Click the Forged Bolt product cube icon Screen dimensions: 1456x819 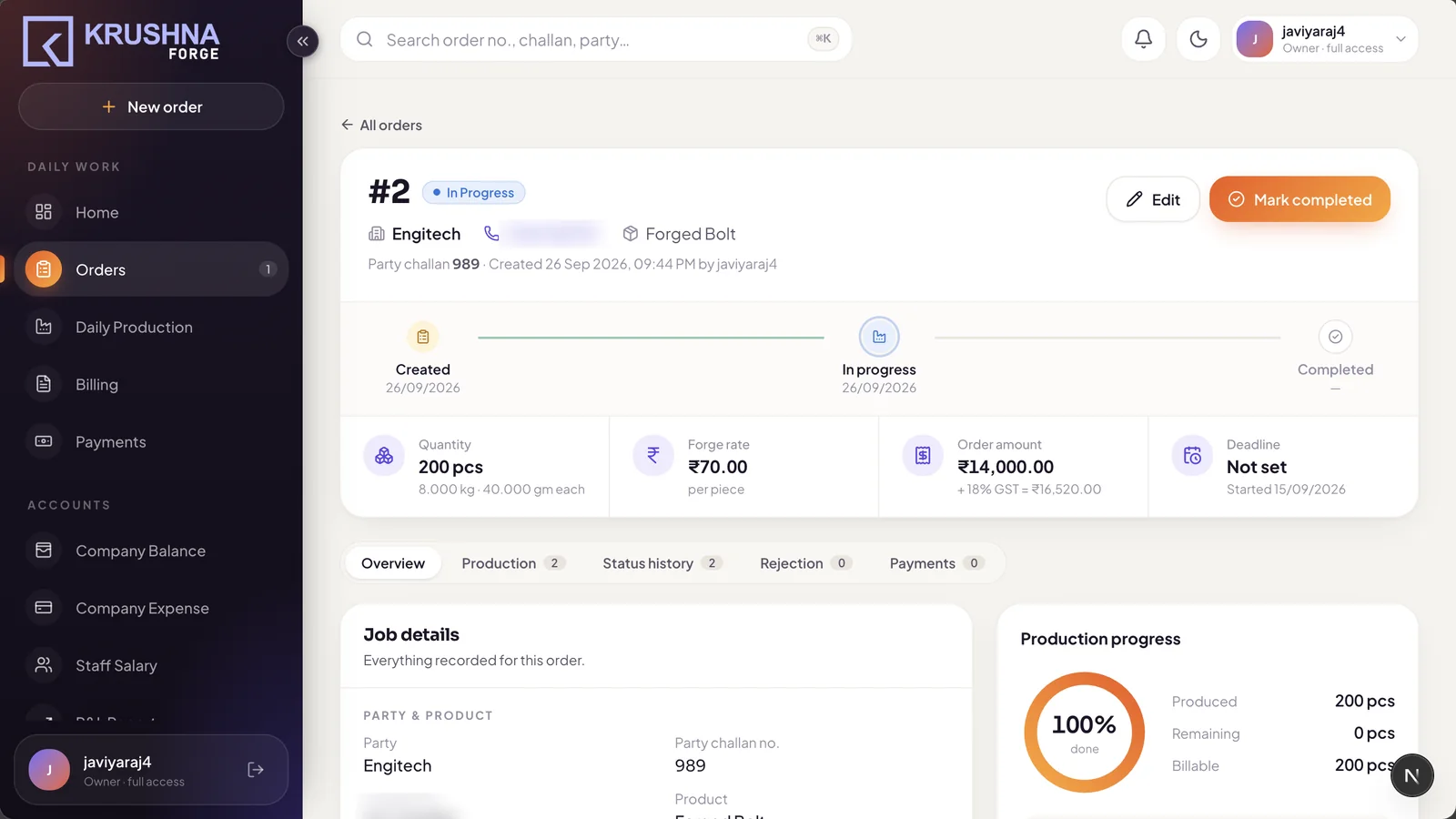(x=630, y=234)
